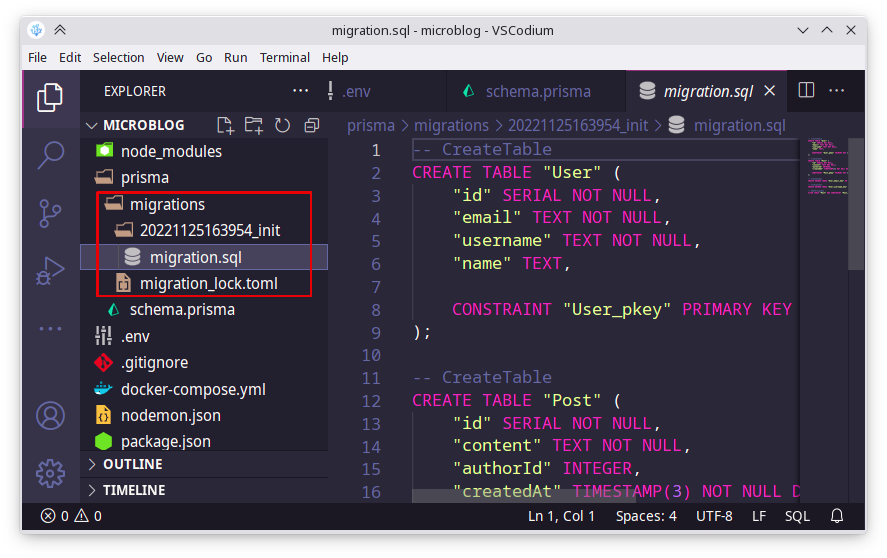
Task: Open the File menu
Action: 37,58
